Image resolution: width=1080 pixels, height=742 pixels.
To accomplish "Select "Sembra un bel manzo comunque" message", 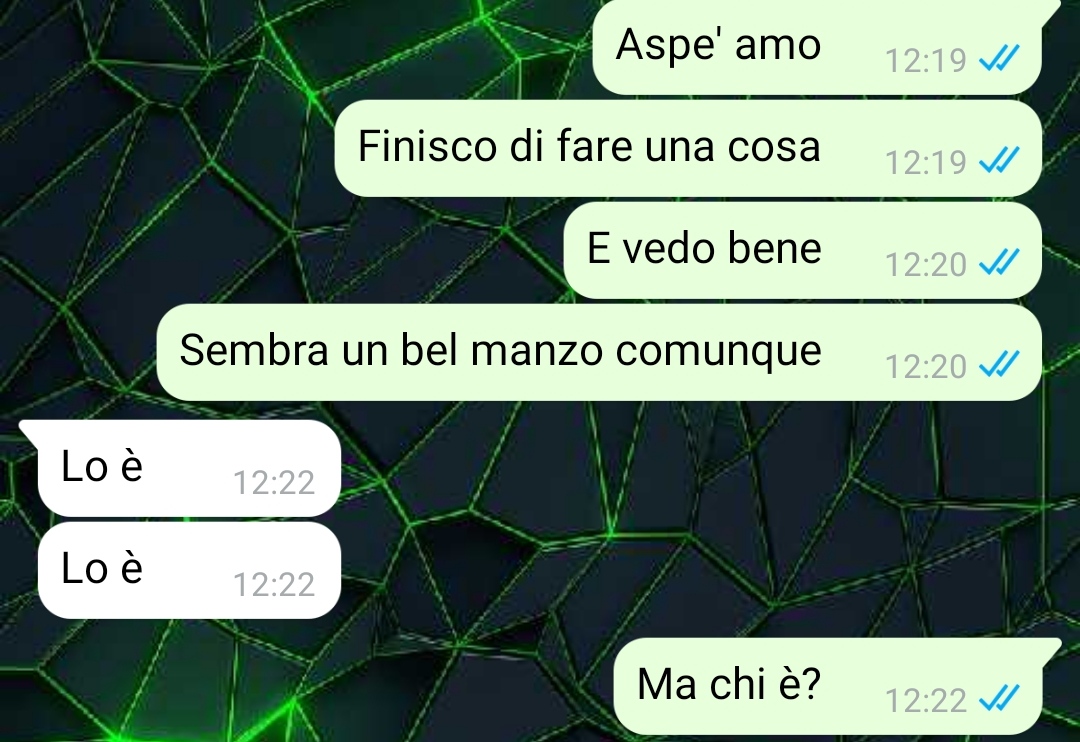I will [599, 352].
